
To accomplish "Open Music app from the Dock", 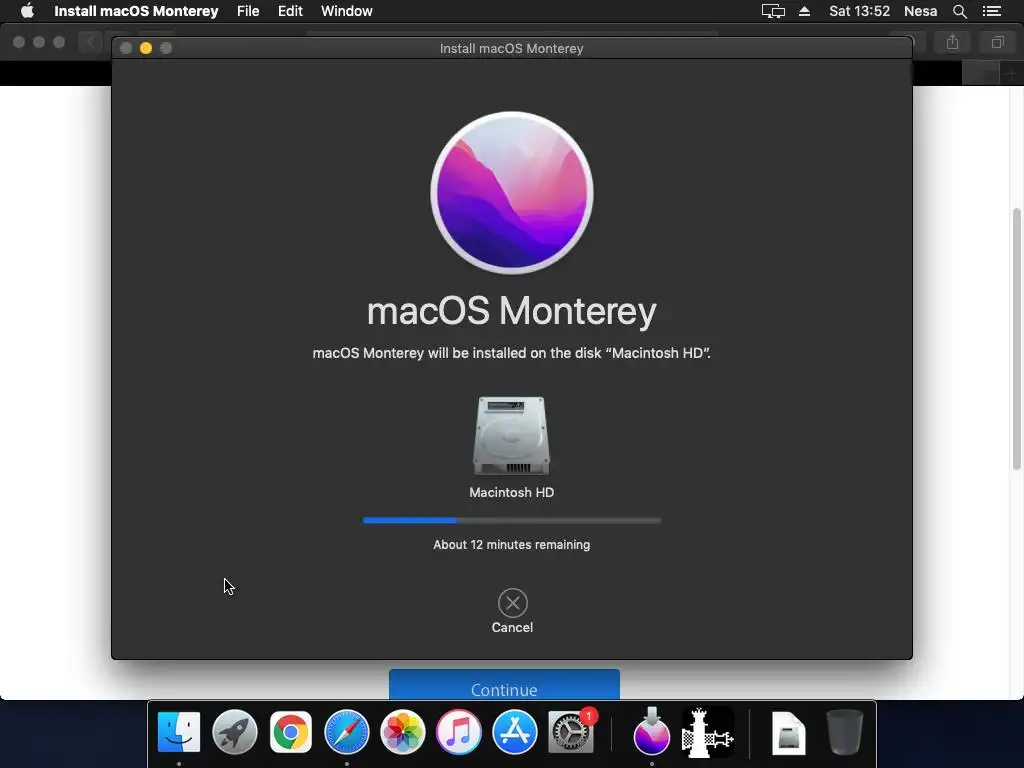I will click(x=458, y=731).
